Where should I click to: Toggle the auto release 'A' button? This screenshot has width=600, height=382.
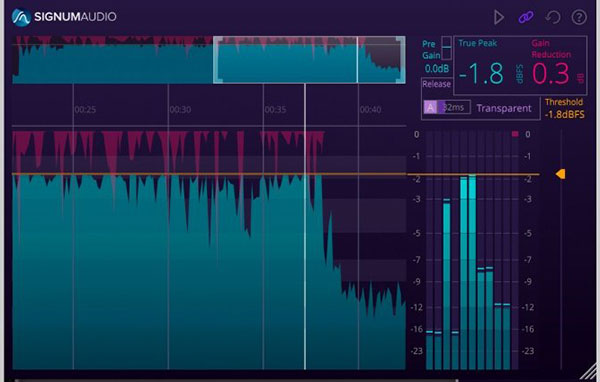tap(430, 108)
